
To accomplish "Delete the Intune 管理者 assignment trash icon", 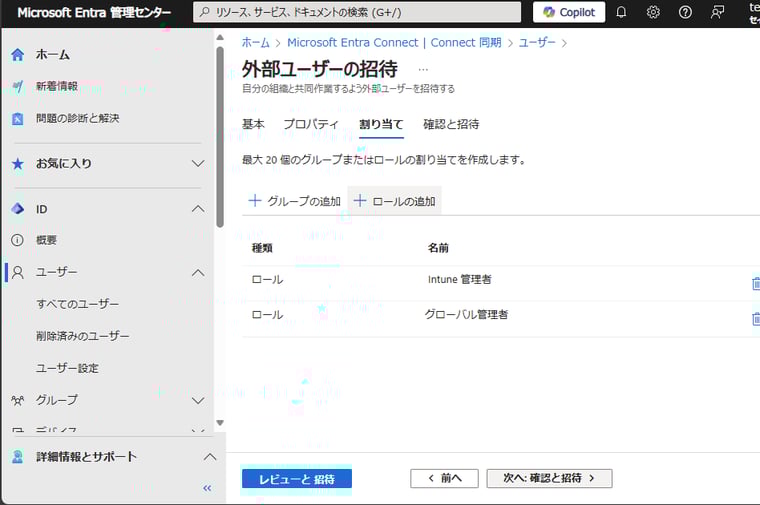I will pos(756,284).
